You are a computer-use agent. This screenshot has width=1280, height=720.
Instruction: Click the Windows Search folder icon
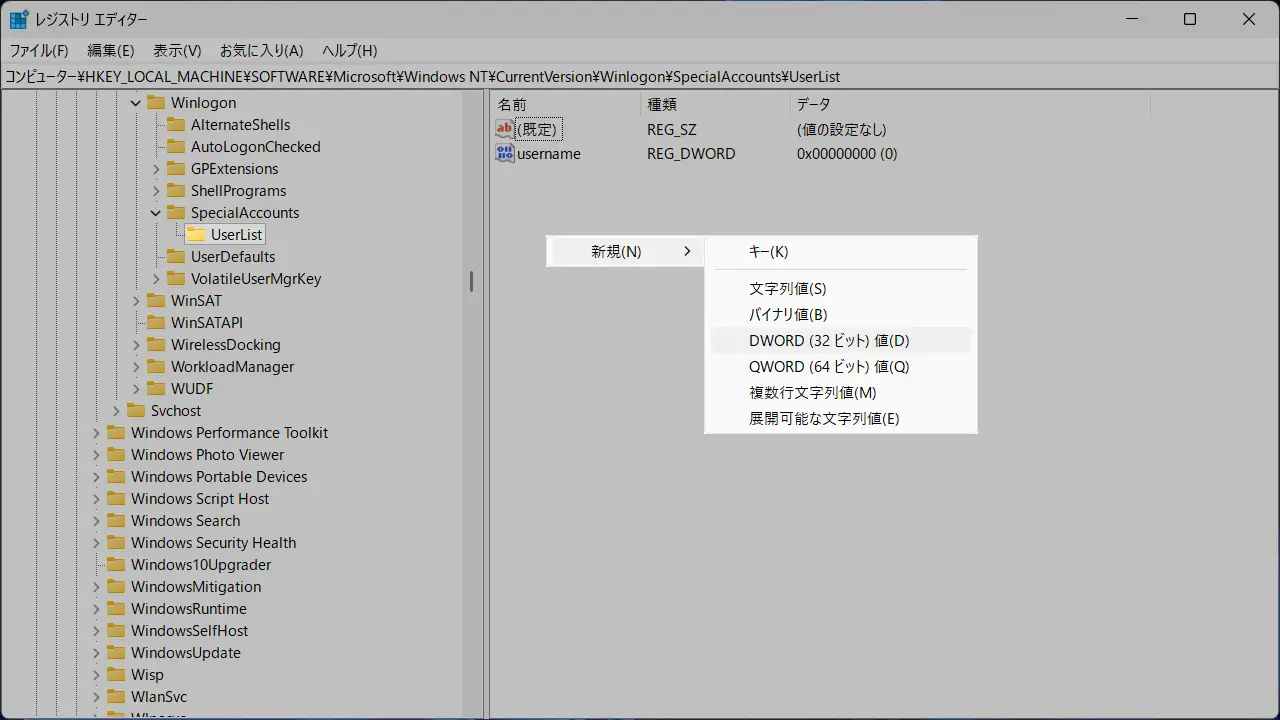coord(116,521)
